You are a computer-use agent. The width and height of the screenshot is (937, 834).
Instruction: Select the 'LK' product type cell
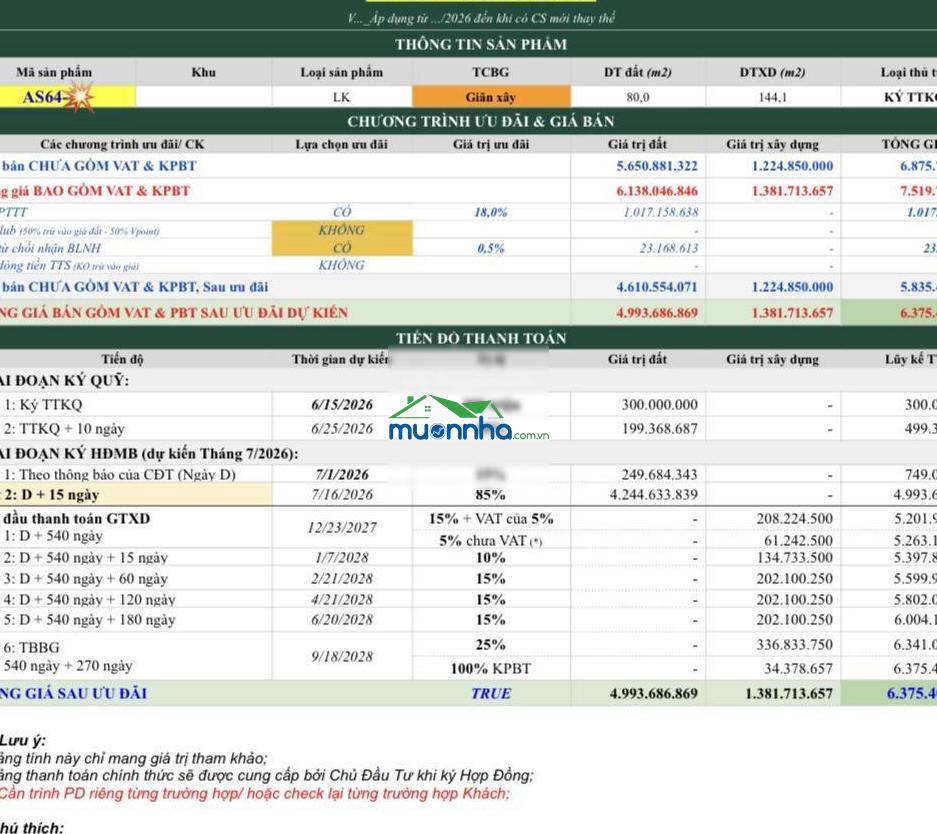coord(341,97)
